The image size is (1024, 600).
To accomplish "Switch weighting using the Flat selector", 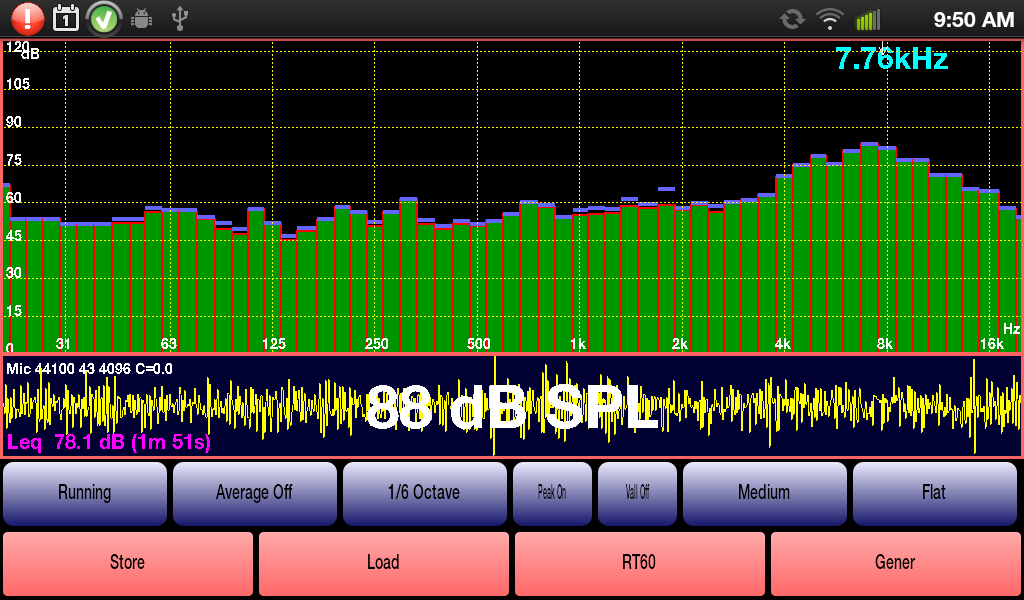I will pos(935,492).
